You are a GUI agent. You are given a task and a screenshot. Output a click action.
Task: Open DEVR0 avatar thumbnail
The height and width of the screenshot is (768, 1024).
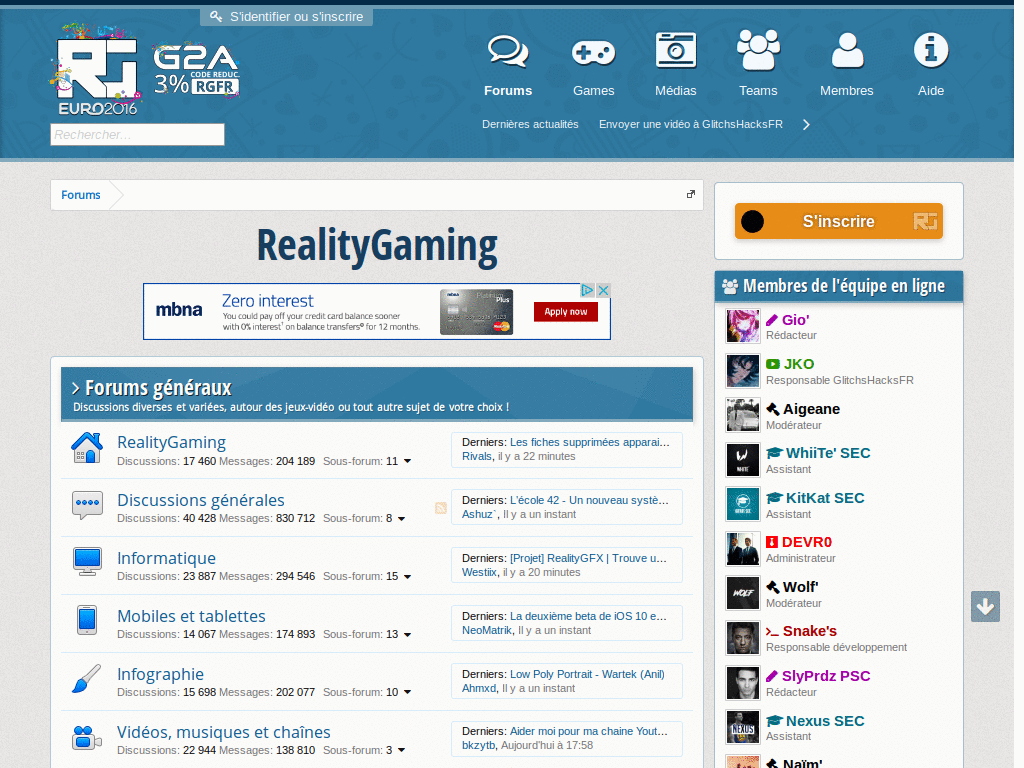[x=743, y=549]
